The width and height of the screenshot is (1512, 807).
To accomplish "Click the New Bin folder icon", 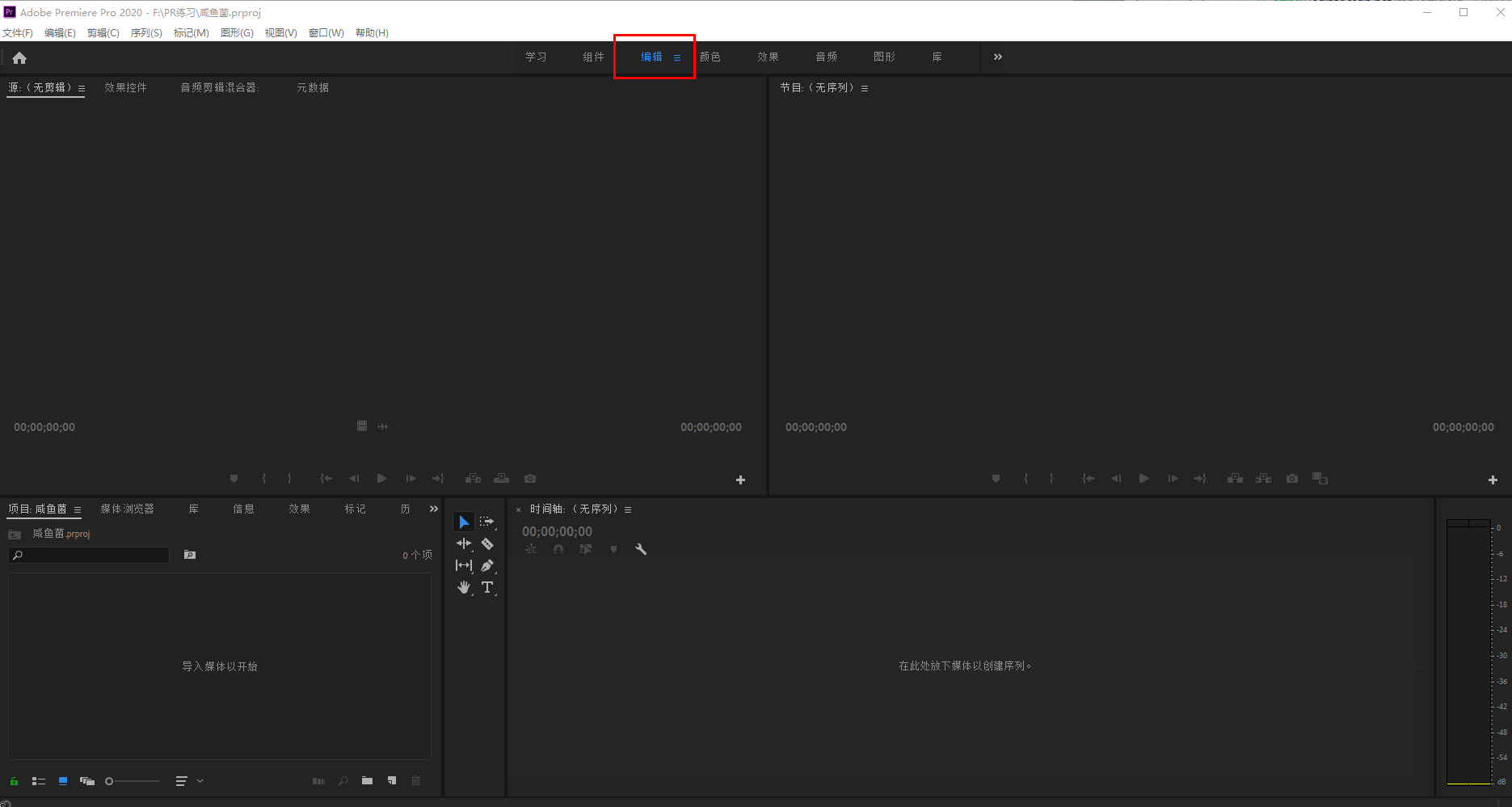I will click(368, 781).
